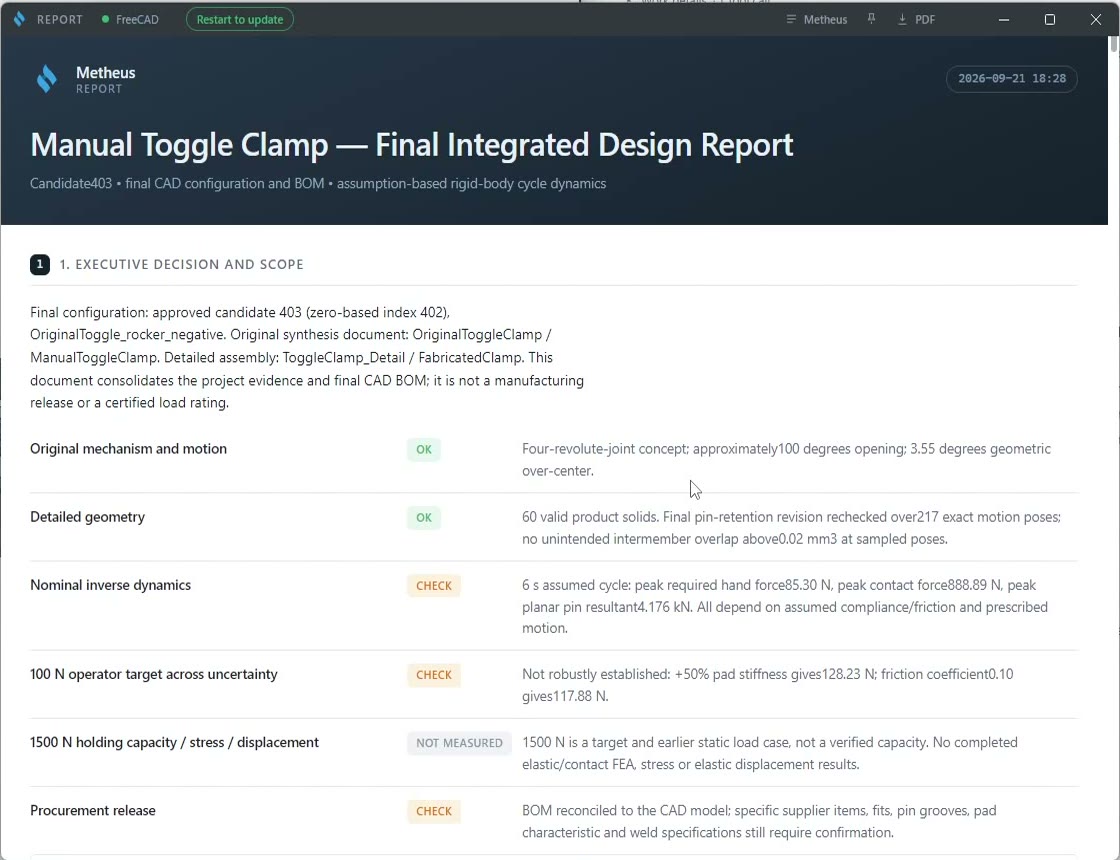Click the REPORT label in title bar
Screen dimensions: 1120x860
pos(60,19)
